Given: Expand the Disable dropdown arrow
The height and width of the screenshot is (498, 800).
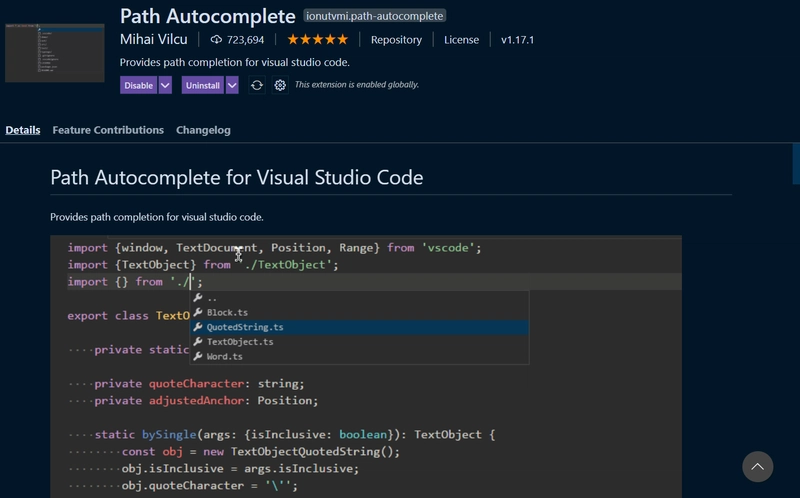Looking at the screenshot, I should tap(165, 85).
